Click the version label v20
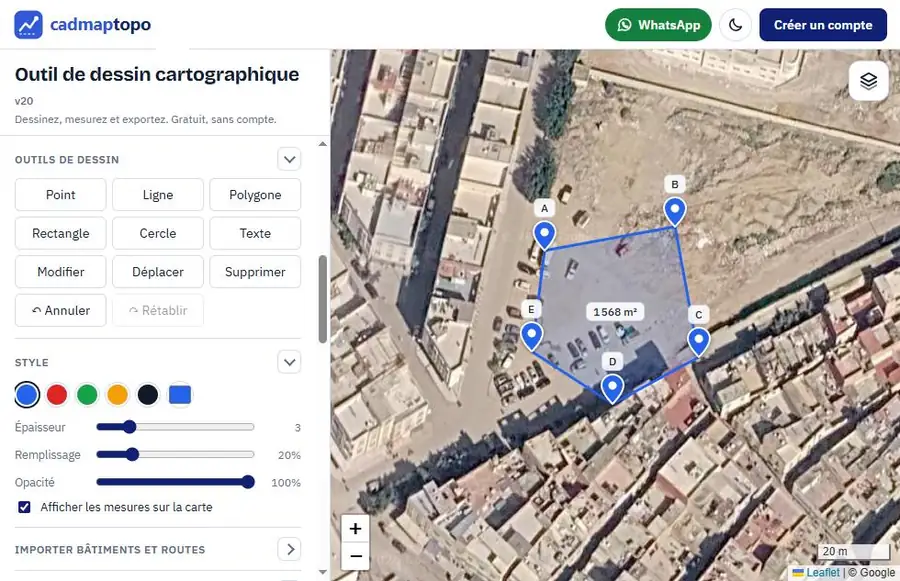 pos(24,101)
